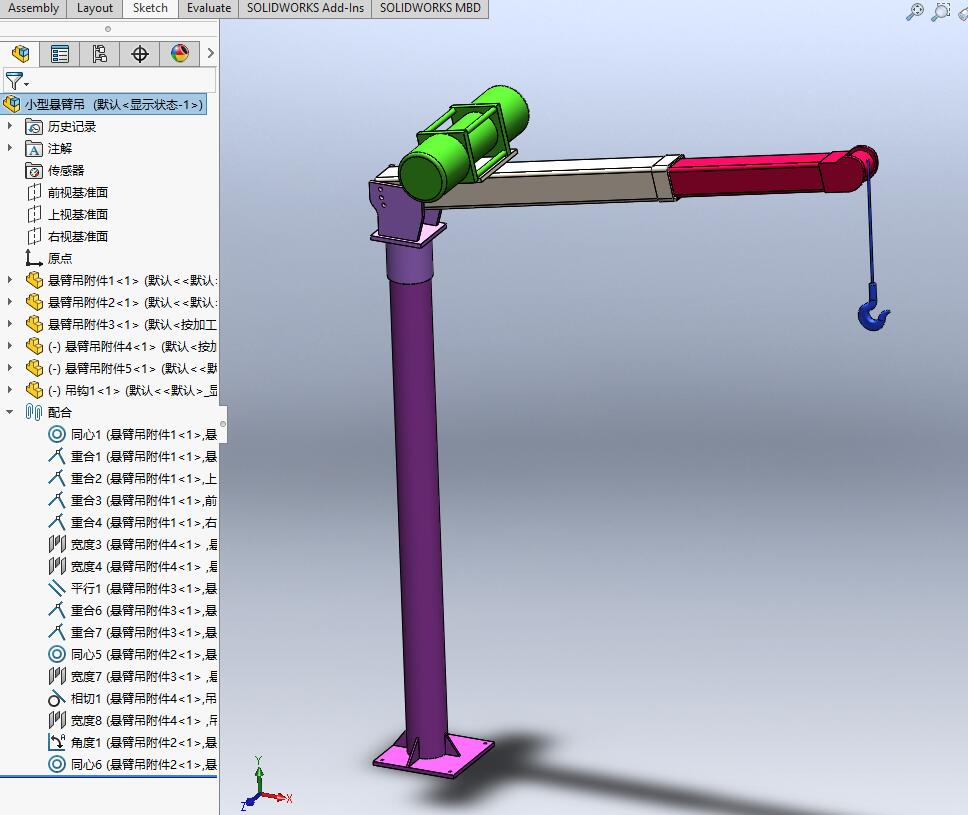Open the ConfigurationManager tab
Screen dimensions: 968x815
click(x=99, y=54)
